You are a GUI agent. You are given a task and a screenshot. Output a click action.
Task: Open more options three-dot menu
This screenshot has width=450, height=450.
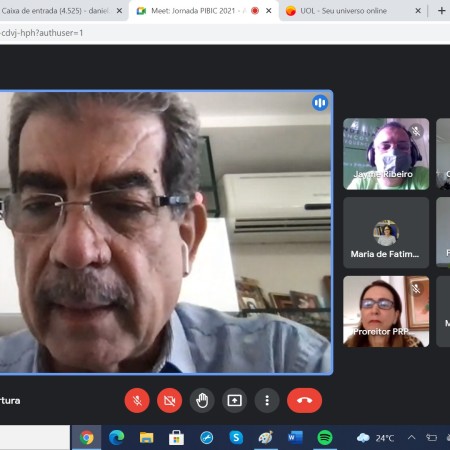tap(267, 400)
